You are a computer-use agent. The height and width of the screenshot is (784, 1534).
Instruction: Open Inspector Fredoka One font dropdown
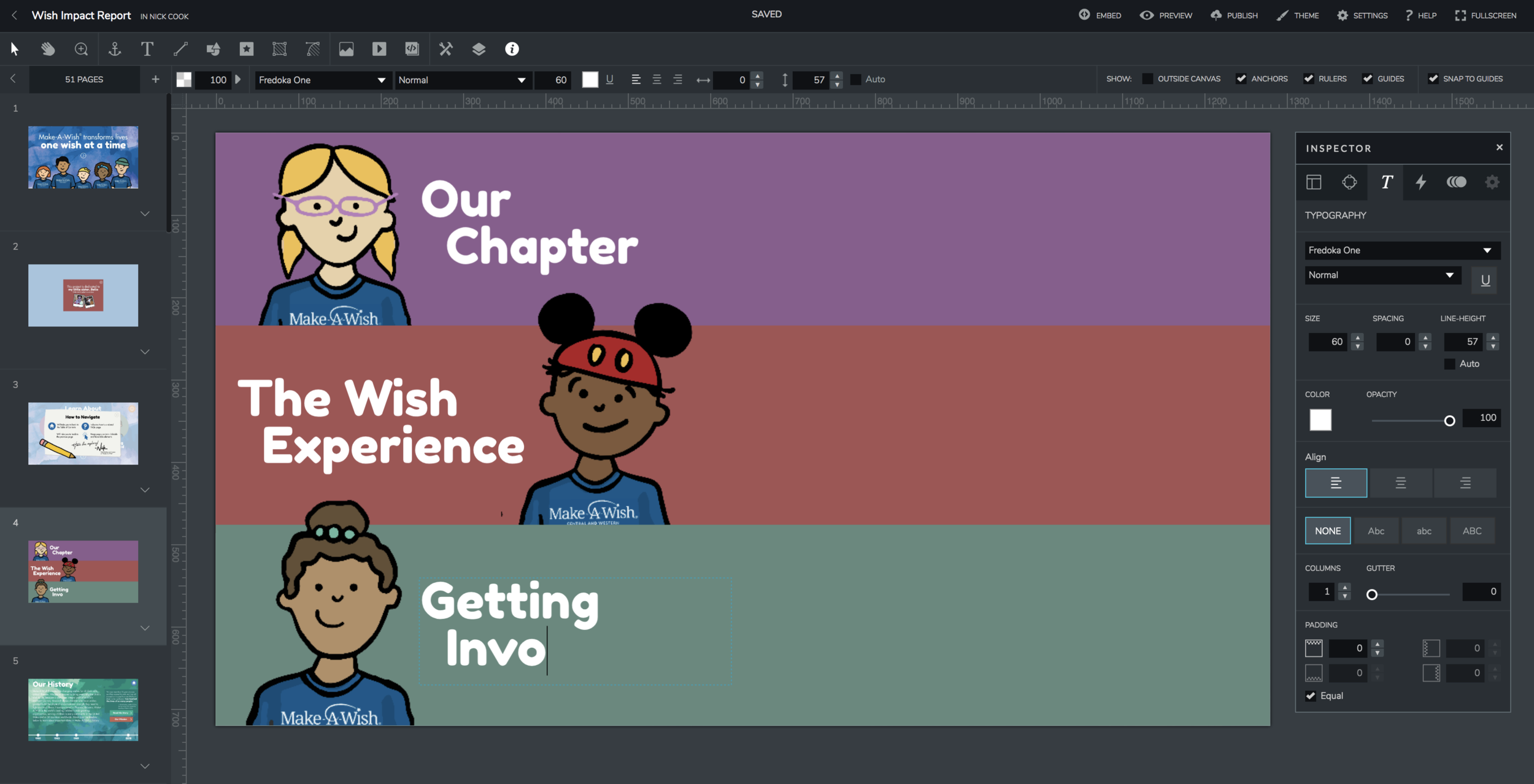1403,250
